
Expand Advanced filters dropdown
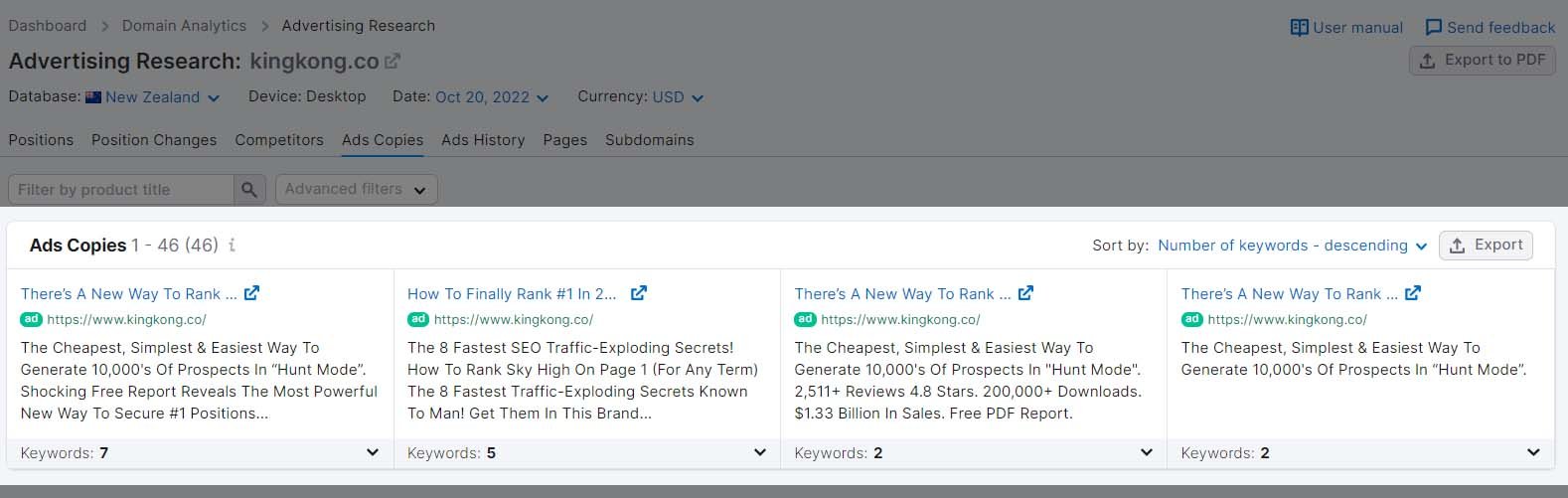(356, 189)
